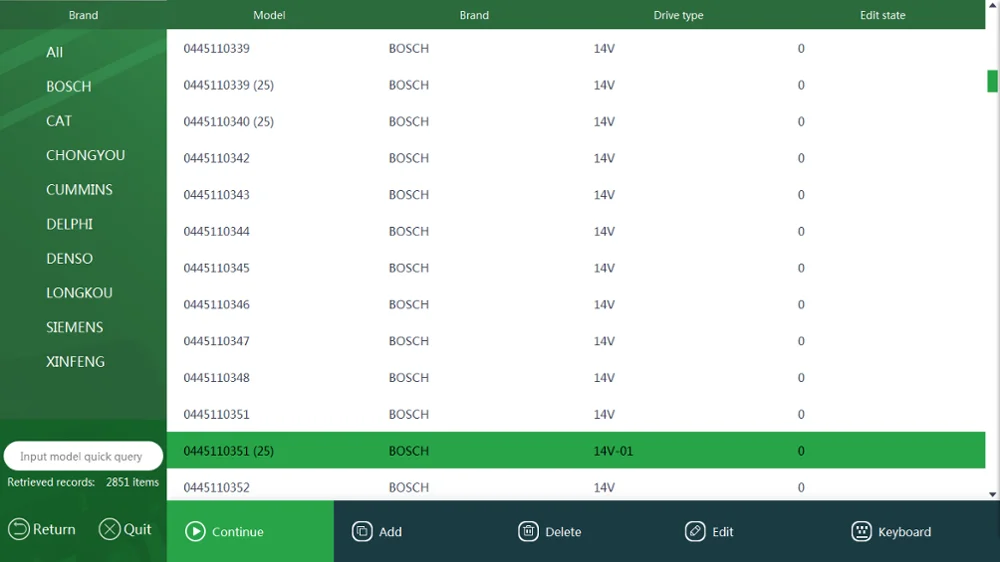This screenshot has height=562, width=1000.
Task: Click BOSCH cell in row 0445110342
Action: tap(408, 158)
